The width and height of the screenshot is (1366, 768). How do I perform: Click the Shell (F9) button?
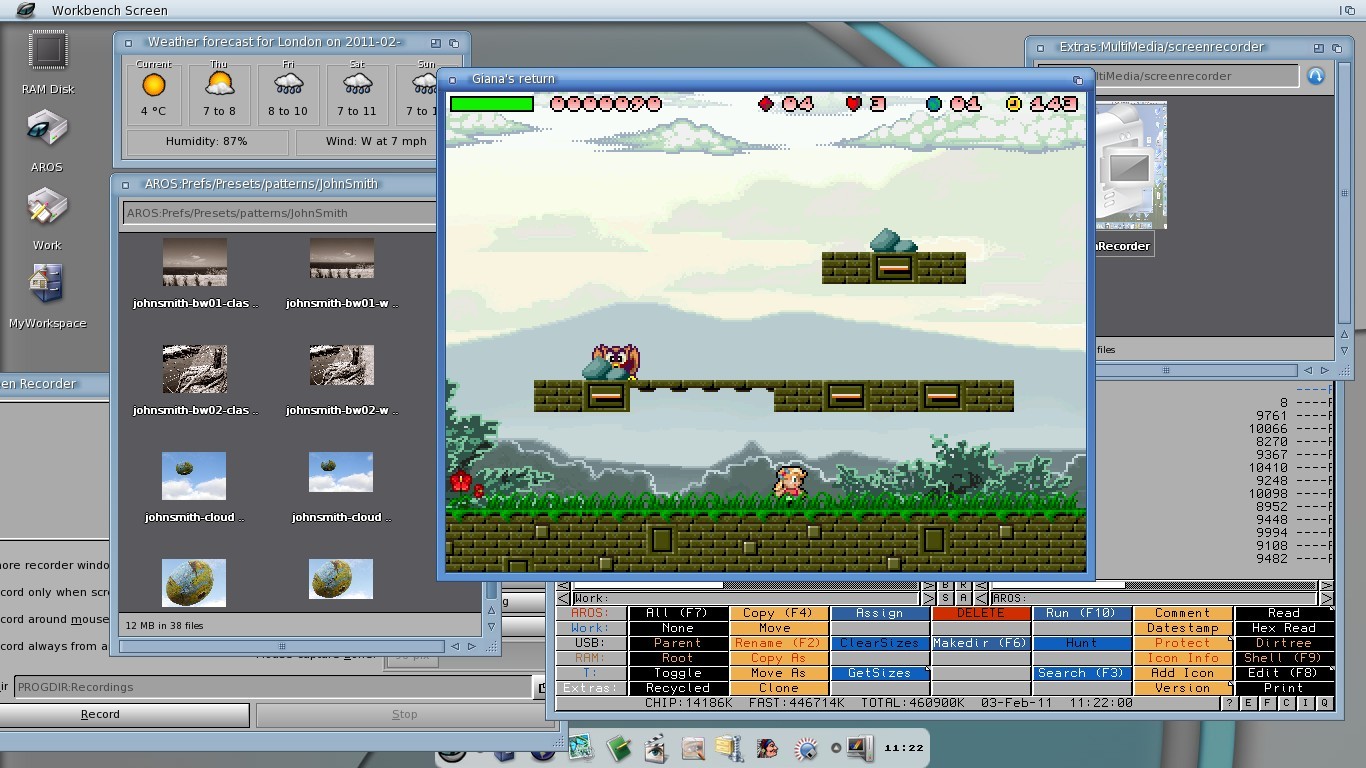click(1284, 658)
